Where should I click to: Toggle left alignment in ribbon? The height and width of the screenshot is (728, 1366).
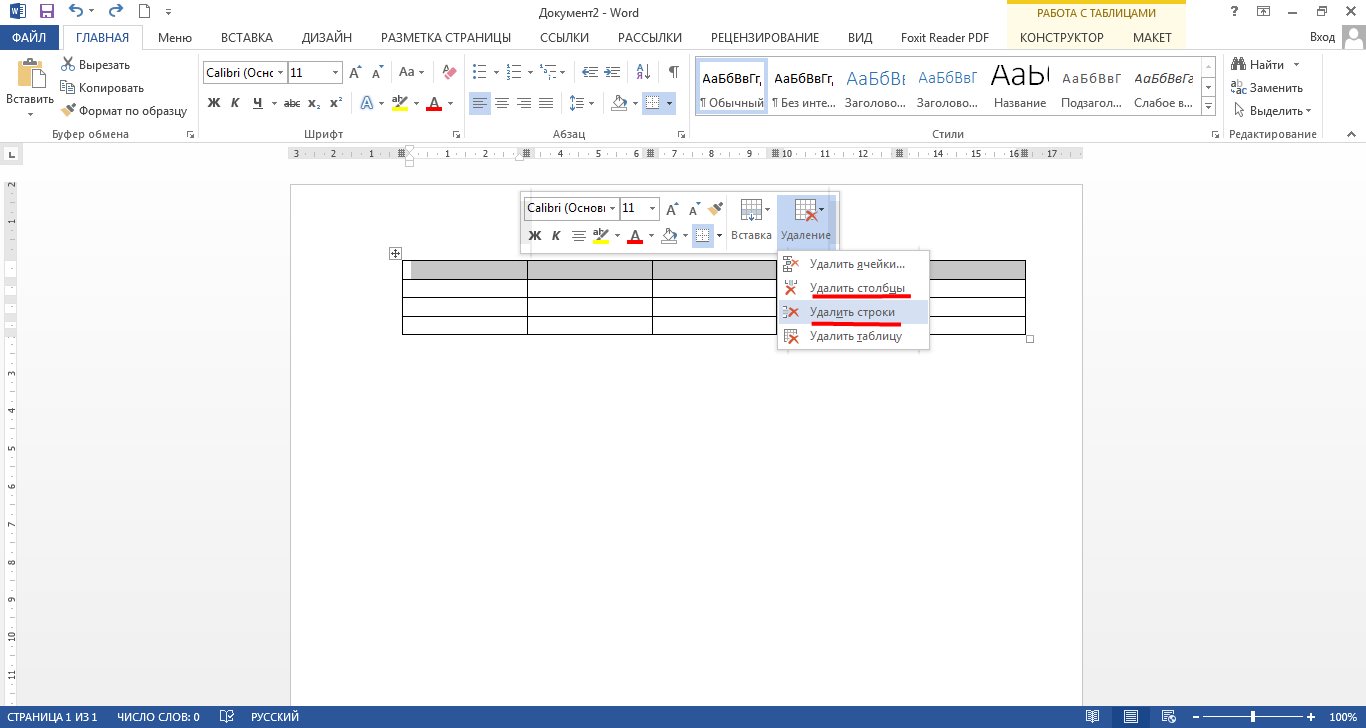(x=480, y=103)
